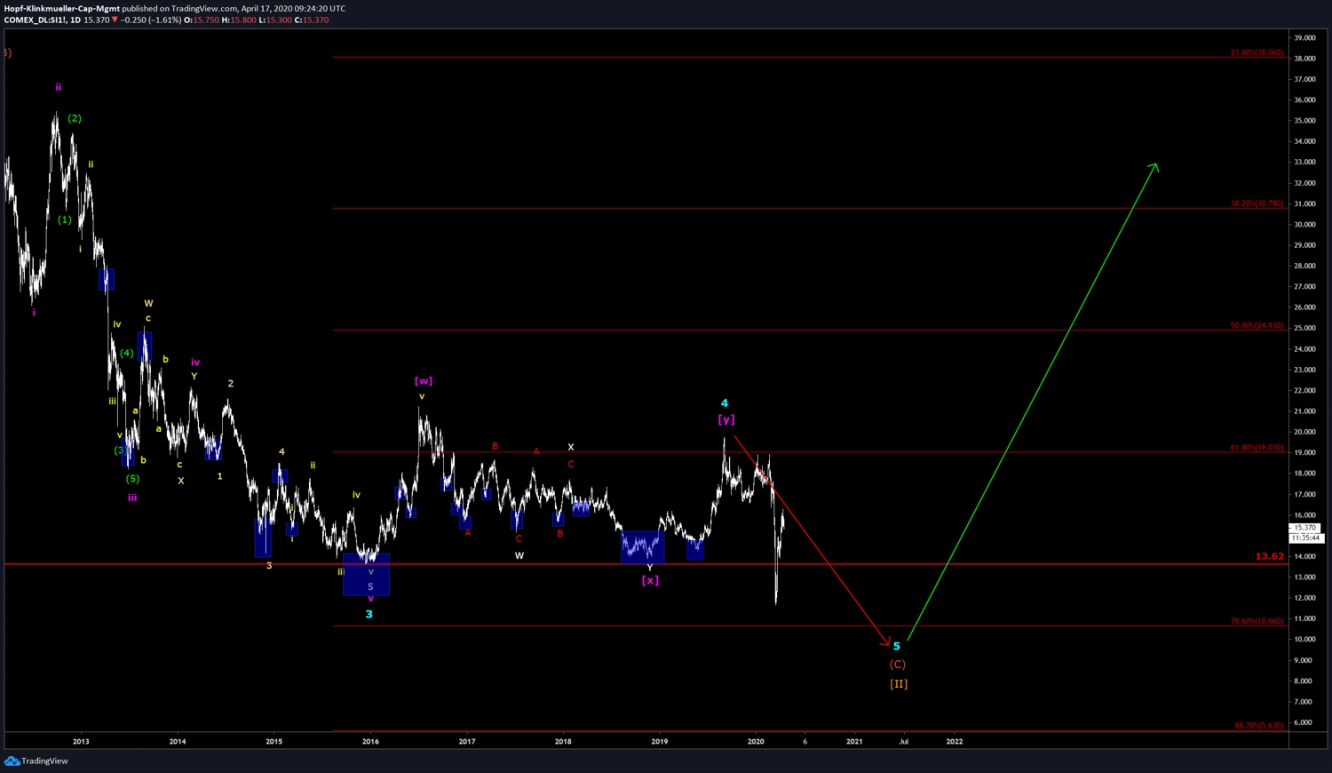The image size is (1332, 773).
Task: Click the 2017 label on time axis
Action: (x=466, y=742)
